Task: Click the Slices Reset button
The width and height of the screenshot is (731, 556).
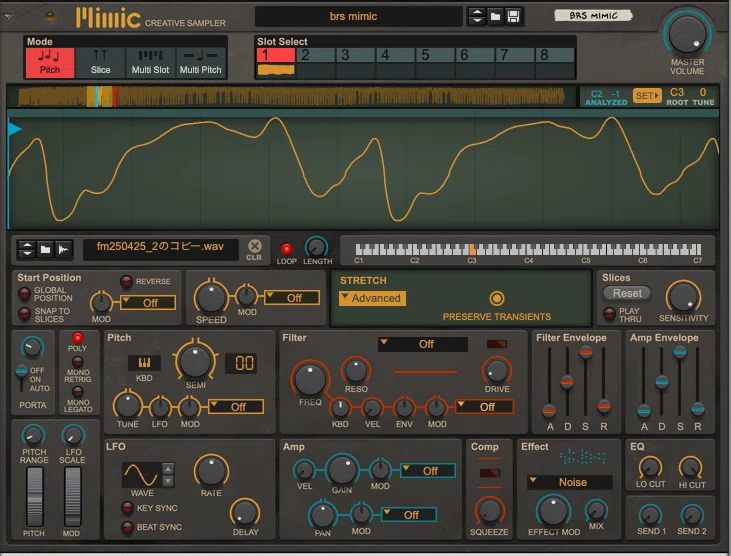Action: click(x=627, y=293)
